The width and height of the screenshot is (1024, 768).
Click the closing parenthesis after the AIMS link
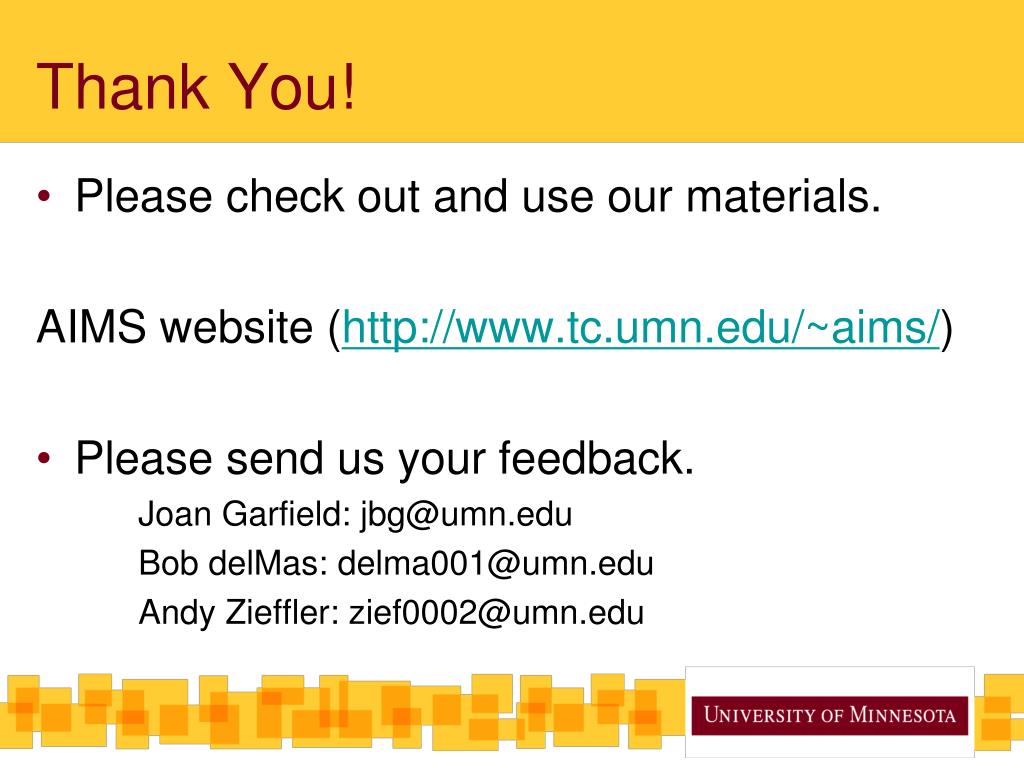(947, 328)
